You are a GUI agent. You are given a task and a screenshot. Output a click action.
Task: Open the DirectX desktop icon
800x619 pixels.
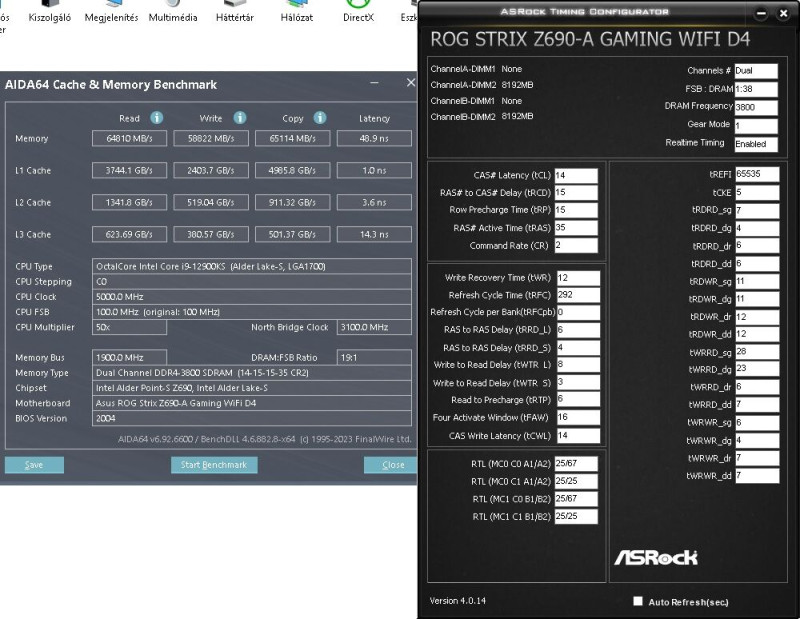click(x=358, y=11)
